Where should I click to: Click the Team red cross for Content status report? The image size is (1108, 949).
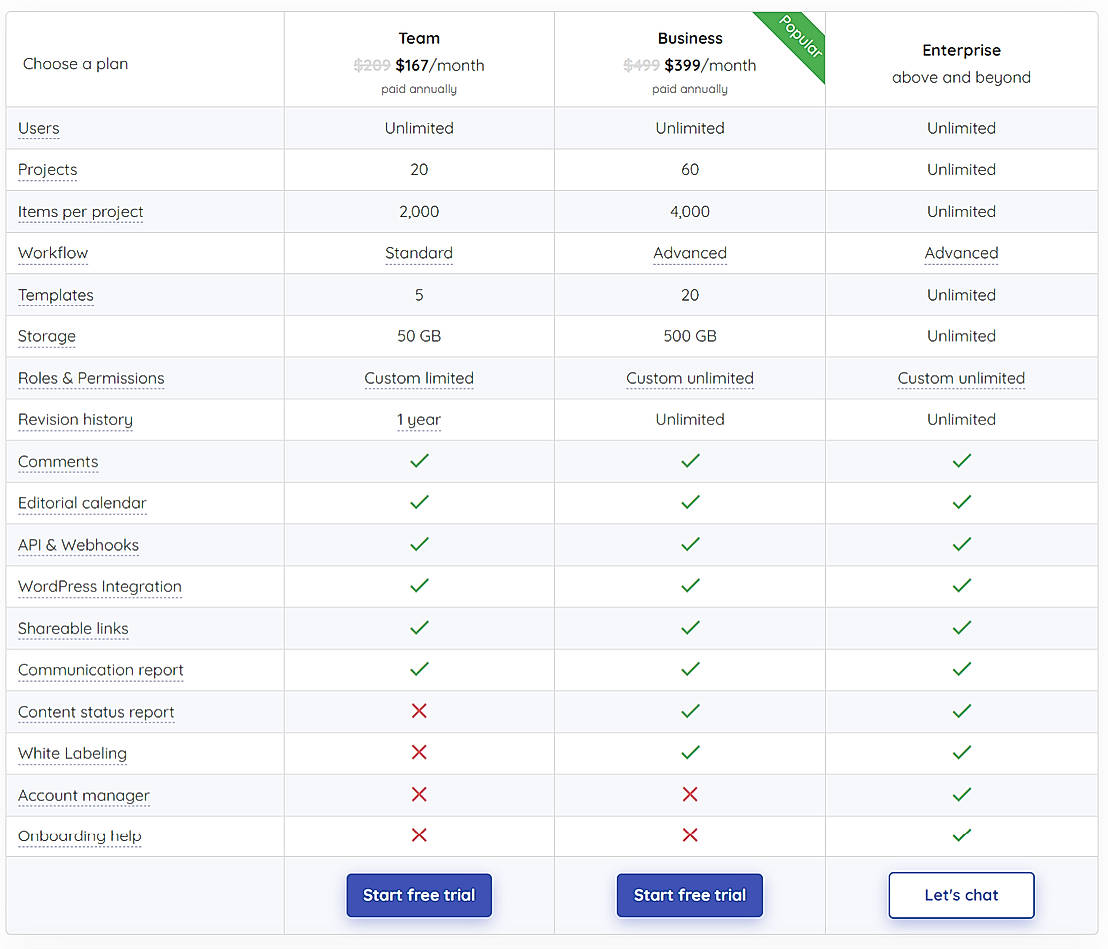tap(419, 711)
